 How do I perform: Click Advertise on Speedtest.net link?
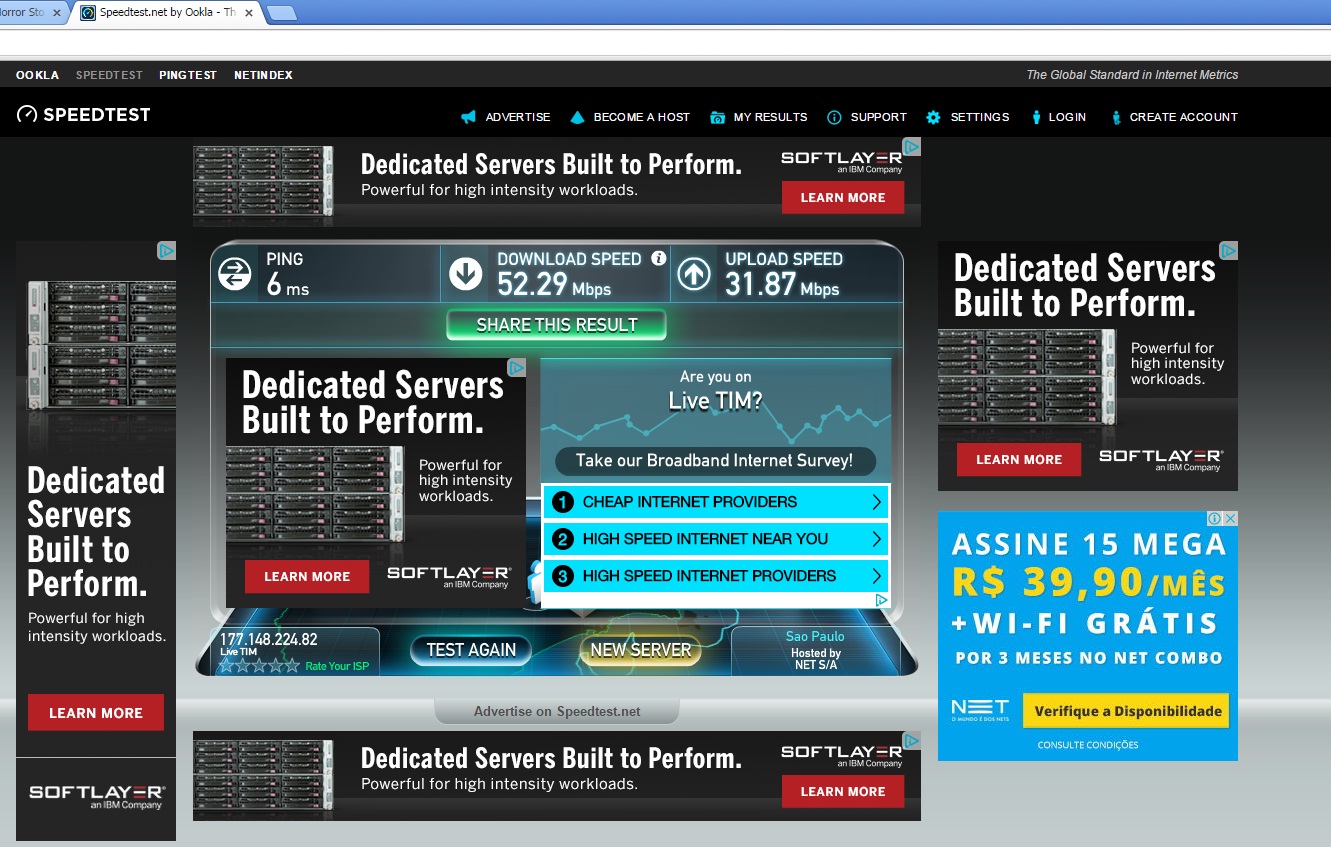(557, 712)
